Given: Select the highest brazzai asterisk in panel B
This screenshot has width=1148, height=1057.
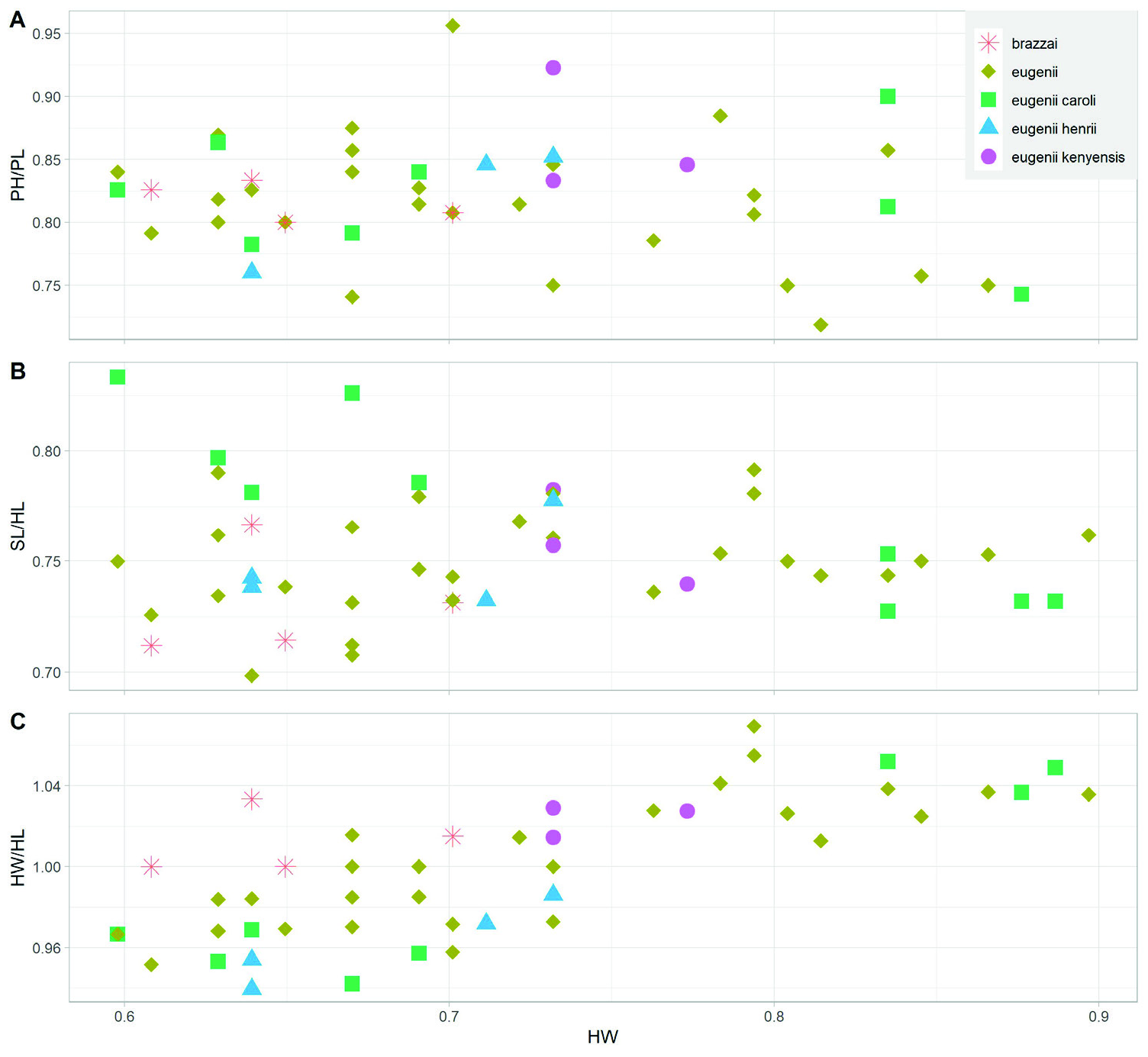Looking at the screenshot, I should coord(252,524).
